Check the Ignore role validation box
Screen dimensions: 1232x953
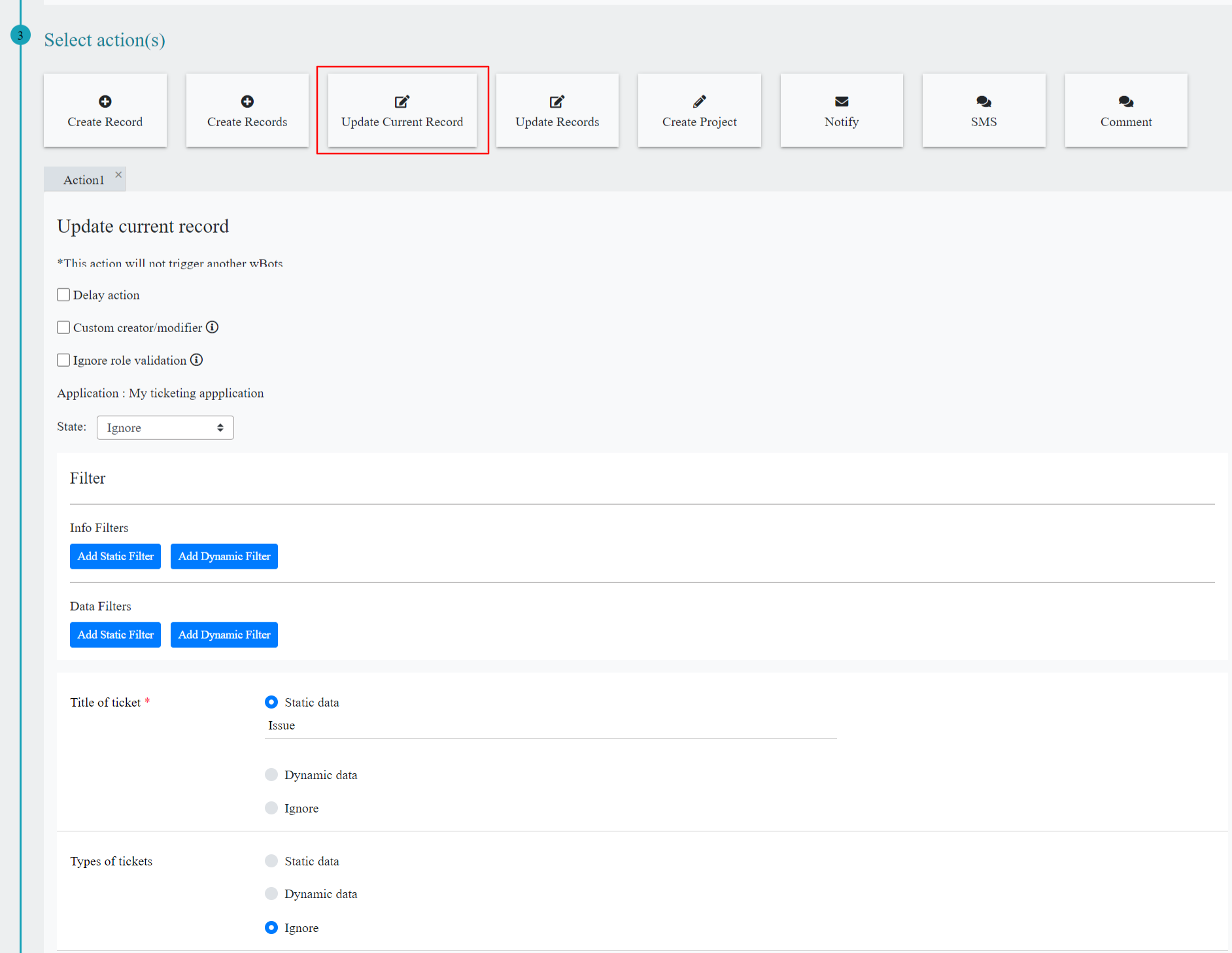pos(63,360)
